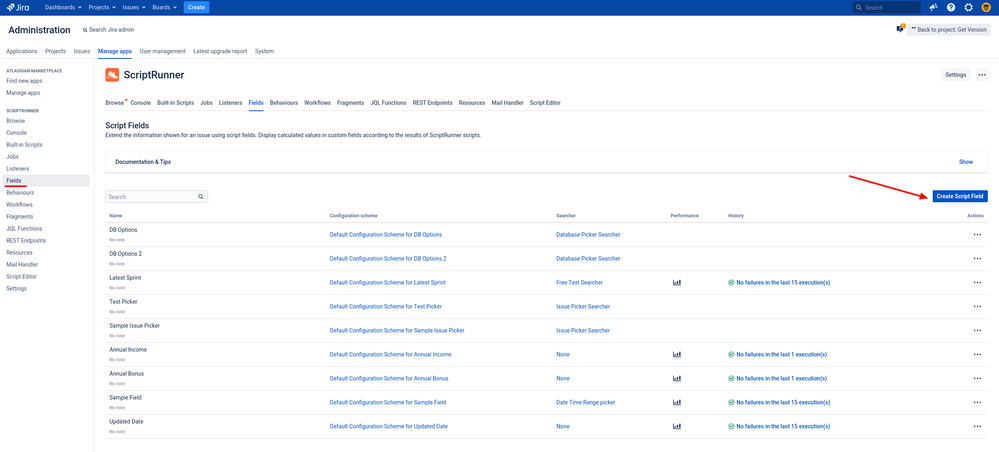Go back to project Get Version
Image resolution: width=999 pixels, height=452 pixels.
click(x=949, y=29)
